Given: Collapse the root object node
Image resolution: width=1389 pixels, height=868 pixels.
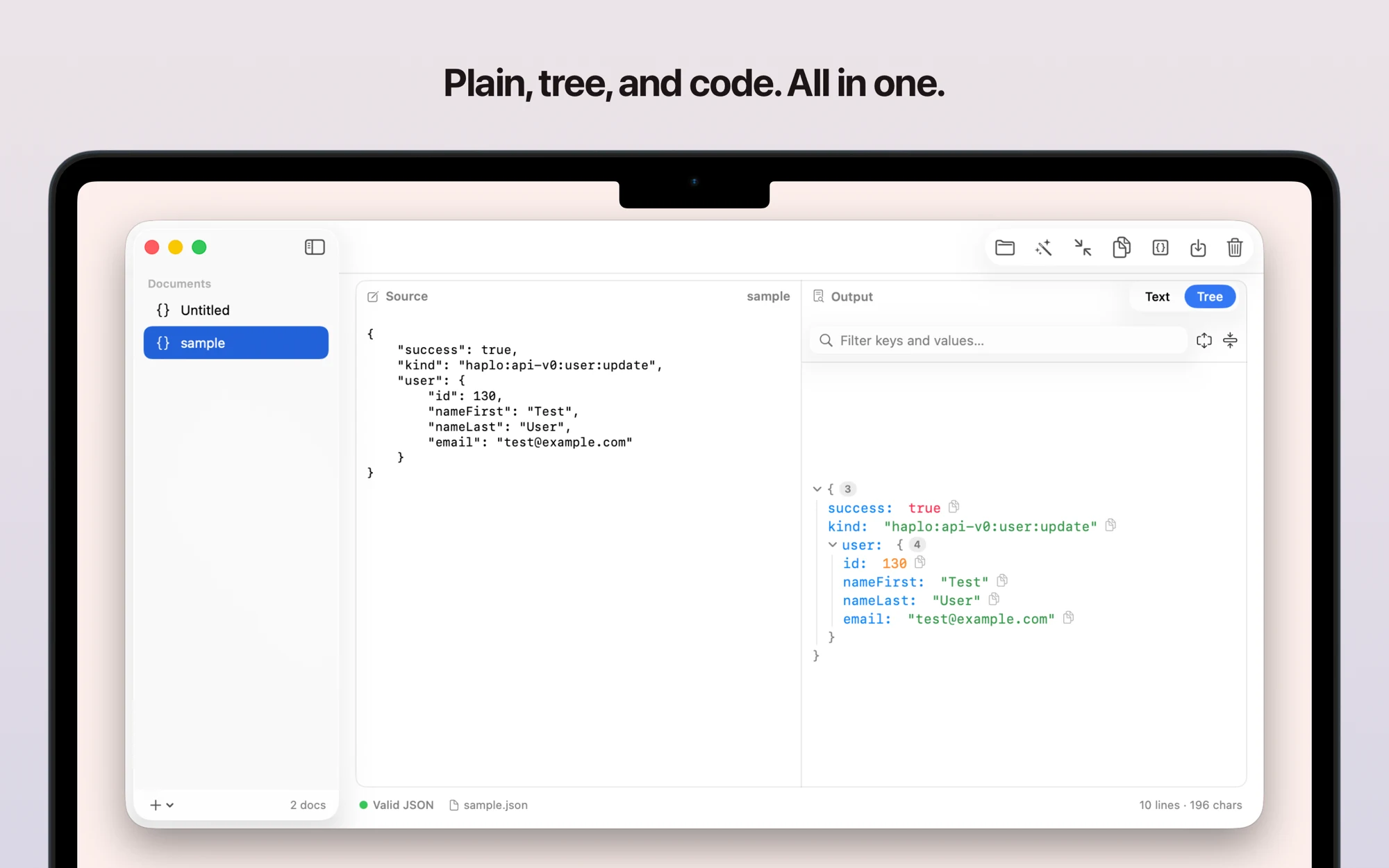Looking at the screenshot, I should coord(817,489).
